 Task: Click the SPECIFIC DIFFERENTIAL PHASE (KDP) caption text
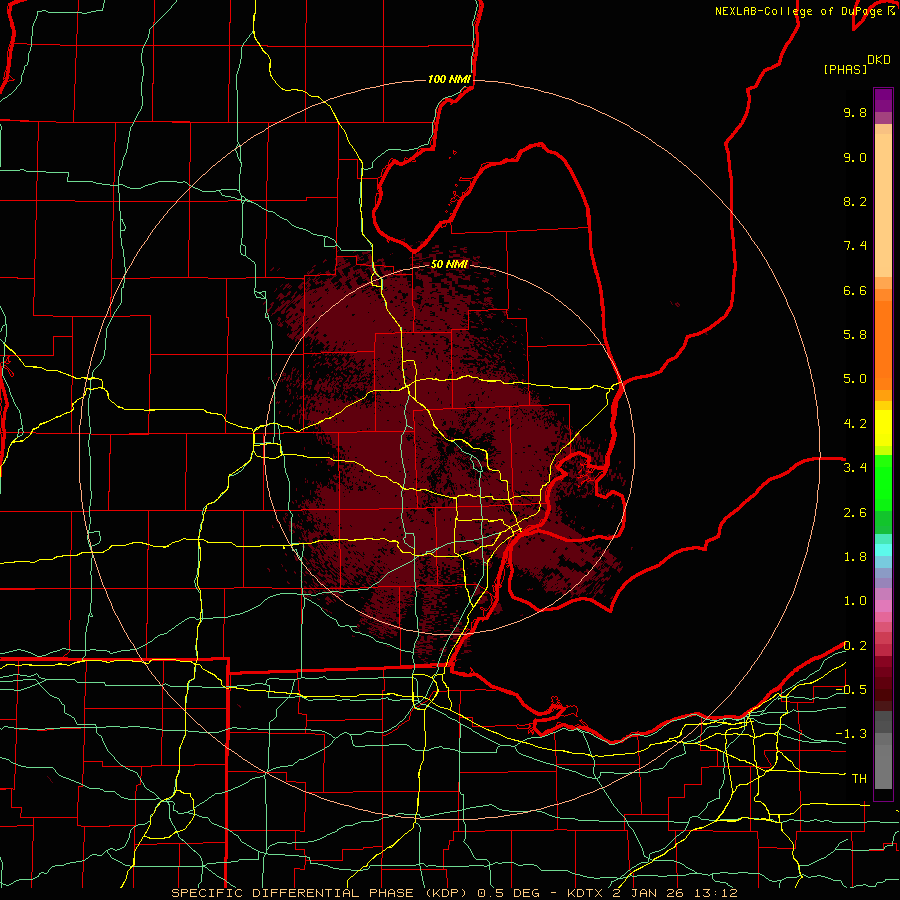tap(317, 893)
